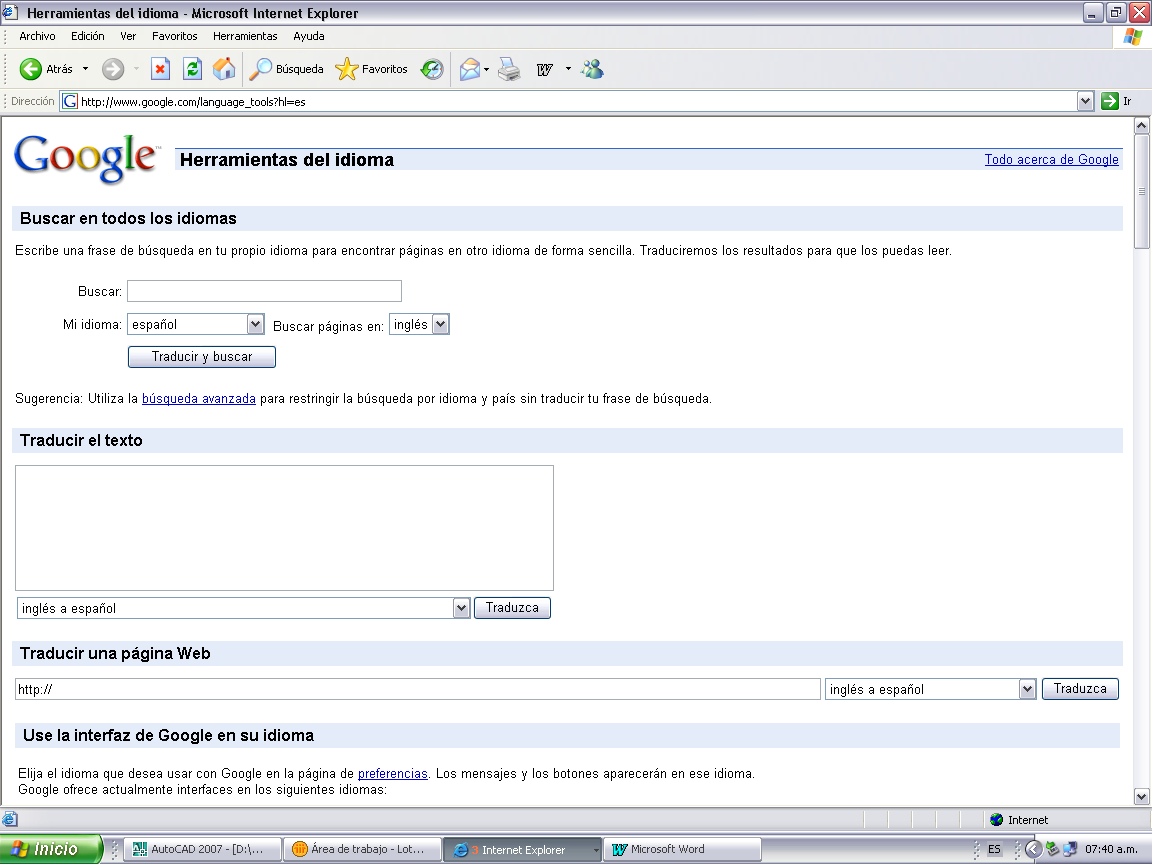Screen dimensions: 1152x864
Task: Expand the Edit with Word dropdown arrow
Action: (568, 69)
